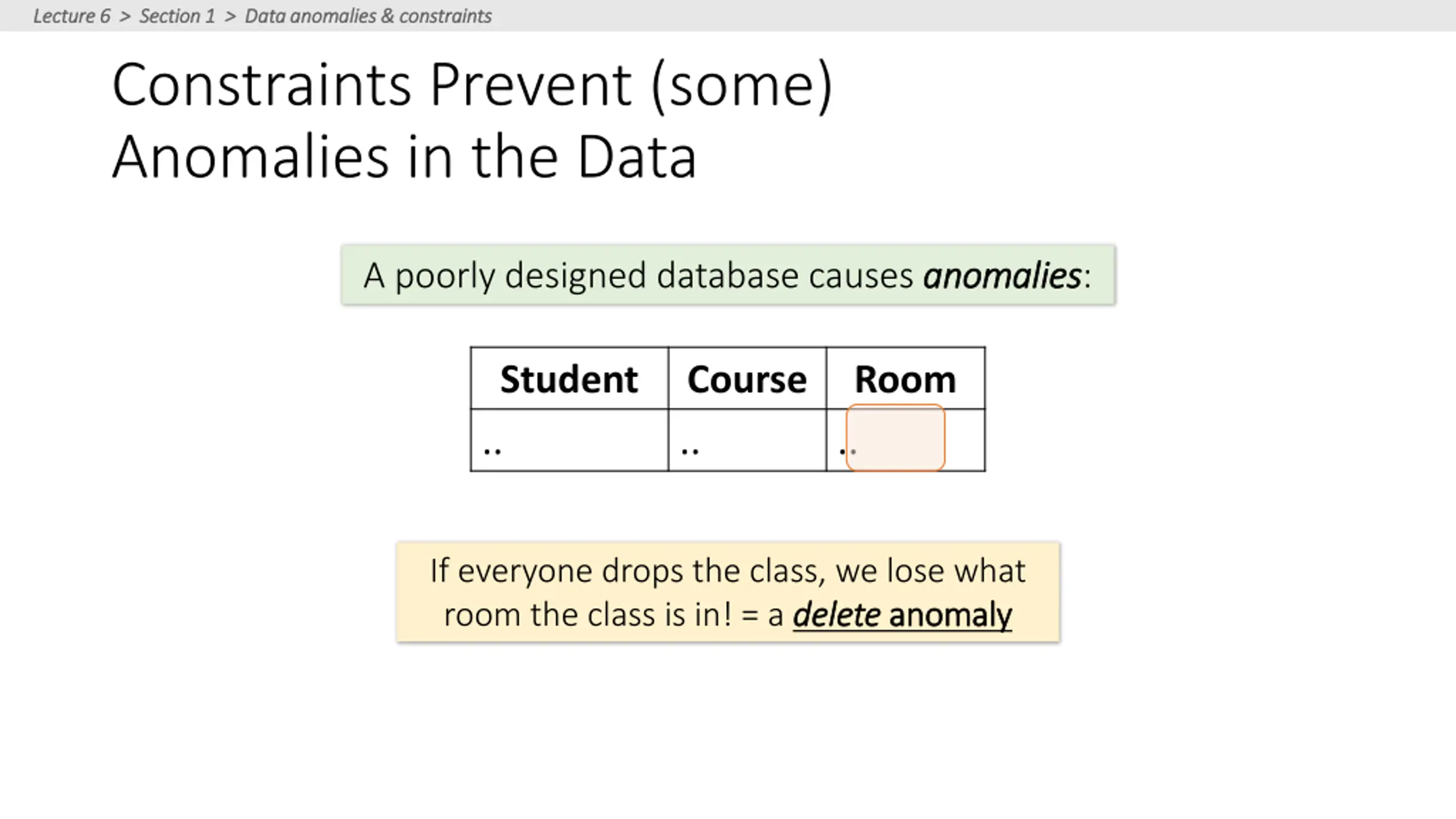Click the word "Constraints" in slide title
The image size is (1456, 819).
[x=261, y=85]
